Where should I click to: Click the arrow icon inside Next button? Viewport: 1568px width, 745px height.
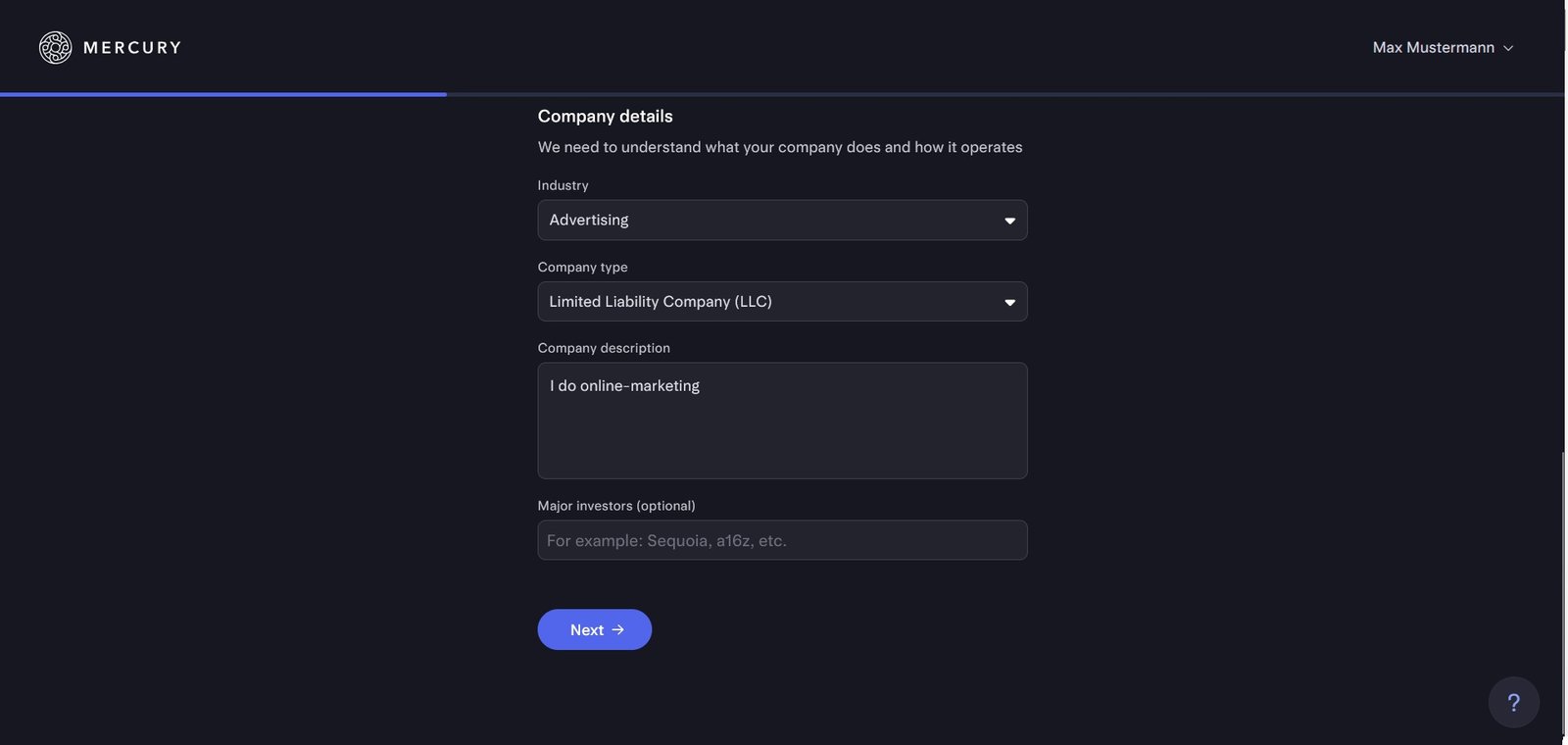618,629
